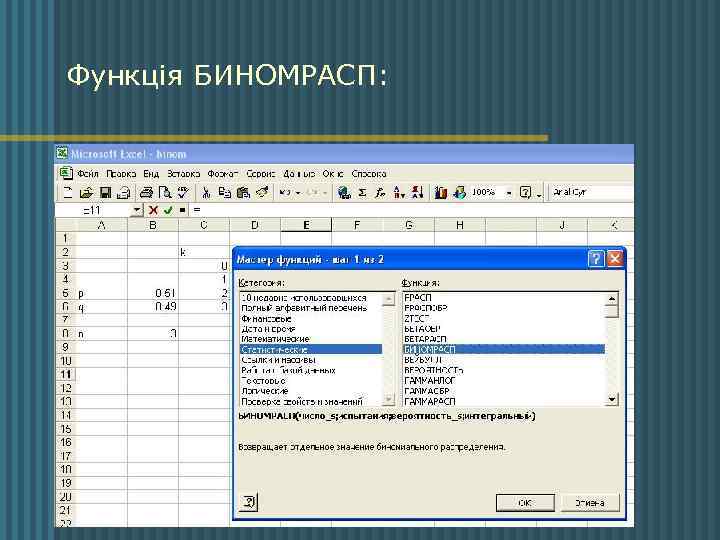This screenshot has height=540, width=720.
Task: Select category Текстовые
Action: click(310, 381)
